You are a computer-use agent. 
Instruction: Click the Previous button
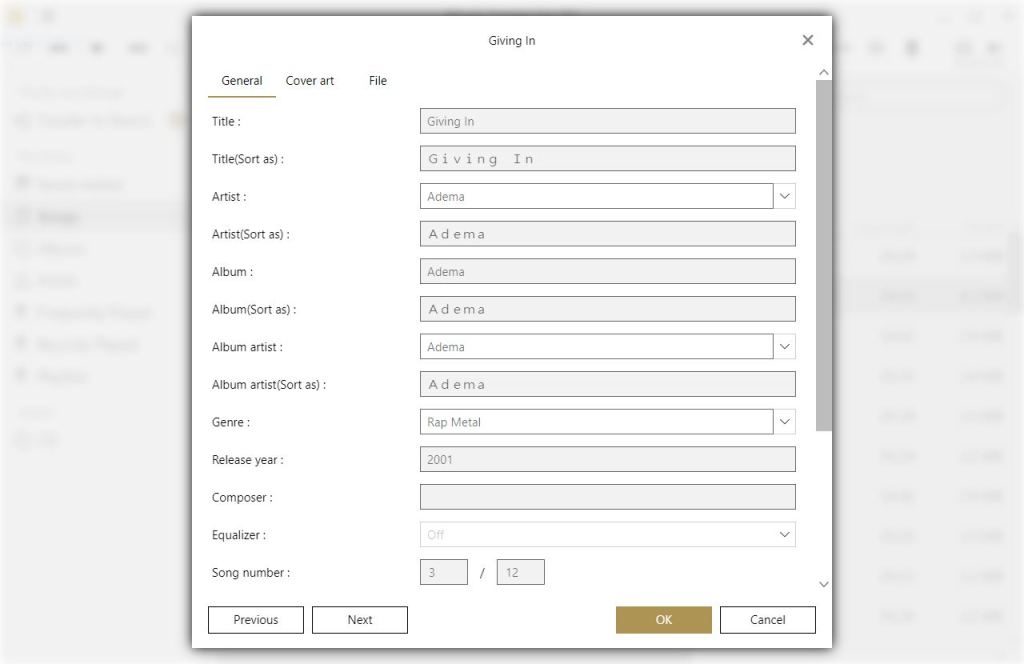click(256, 620)
